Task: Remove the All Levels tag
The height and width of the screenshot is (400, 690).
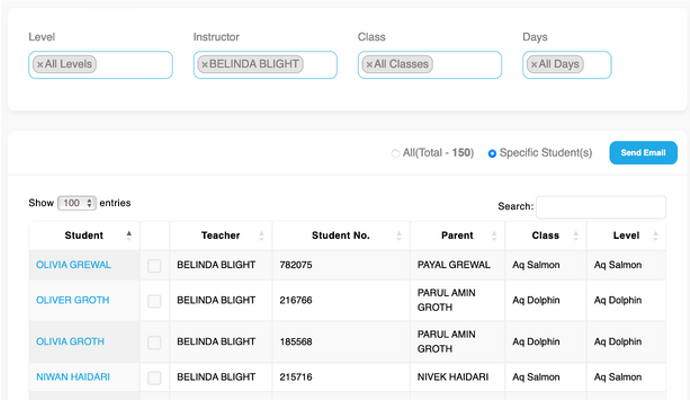Action: click(40, 64)
